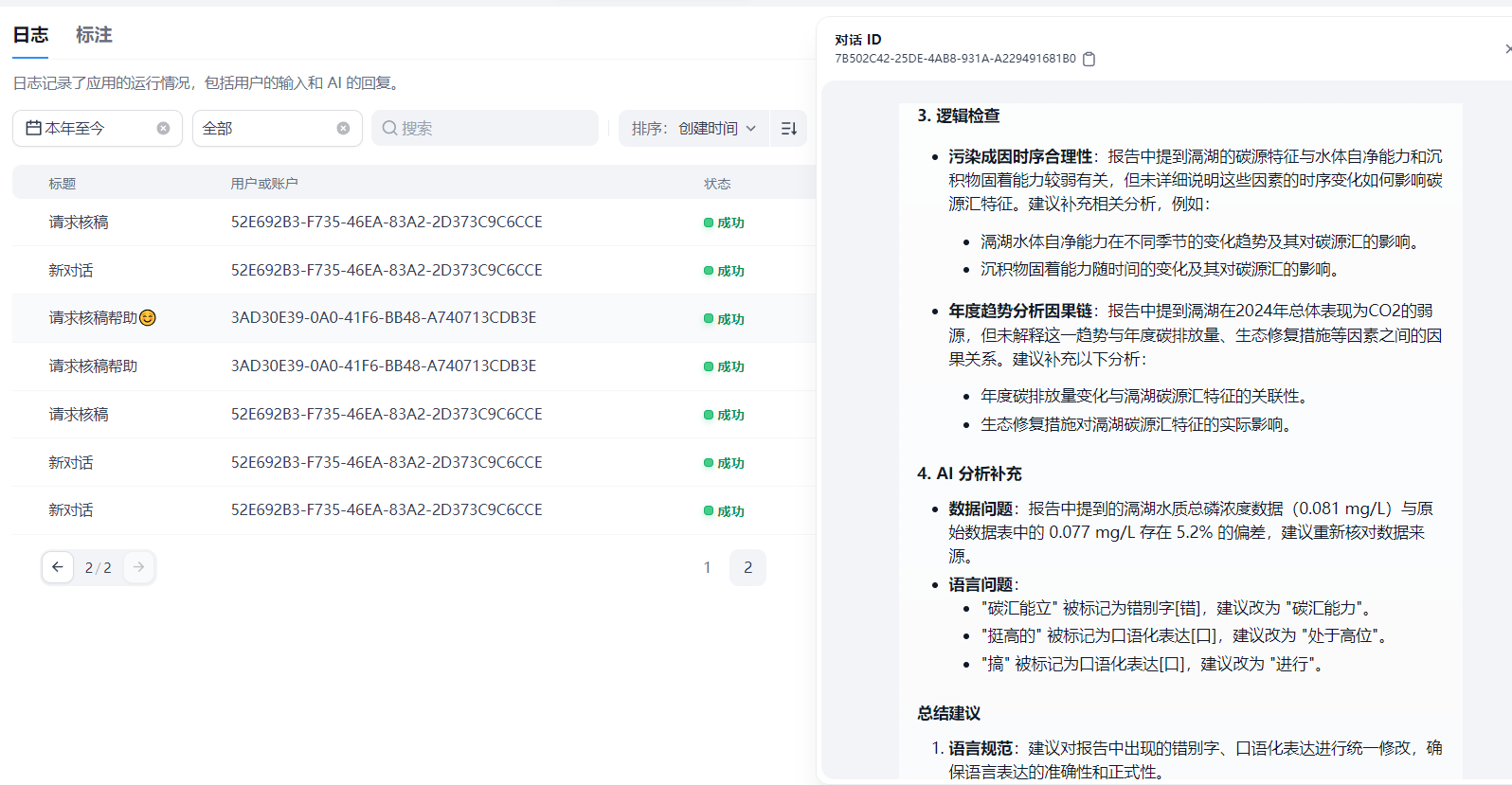Switch to the 标注 tab
The height and width of the screenshot is (785, 1512).
pos(94,35)
